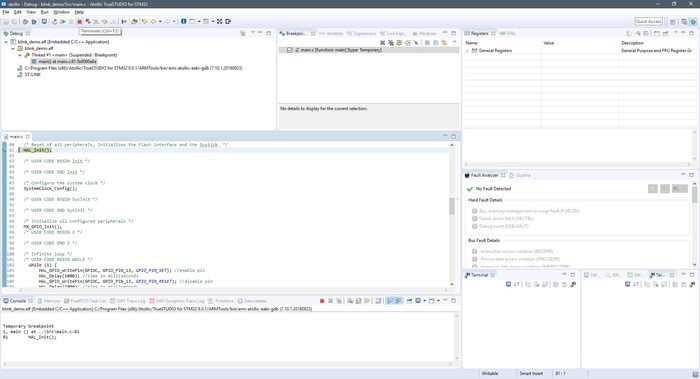Screen dimensions: 700x379
Task: Click the Disconnect icon next to Terminate
Action: pos(88,21)
